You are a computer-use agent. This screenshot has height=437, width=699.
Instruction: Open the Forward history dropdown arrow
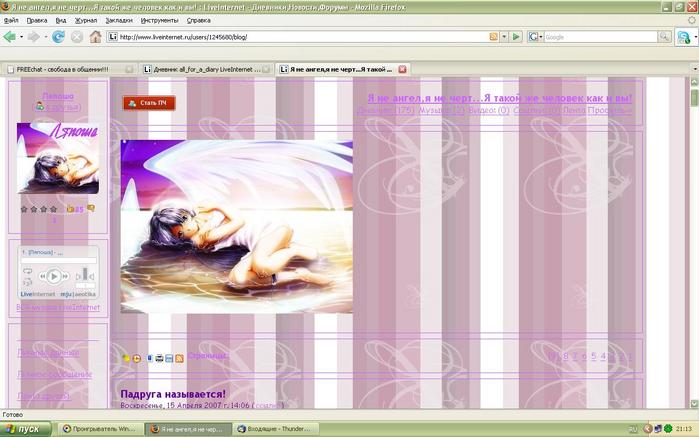tap(45, 37)
